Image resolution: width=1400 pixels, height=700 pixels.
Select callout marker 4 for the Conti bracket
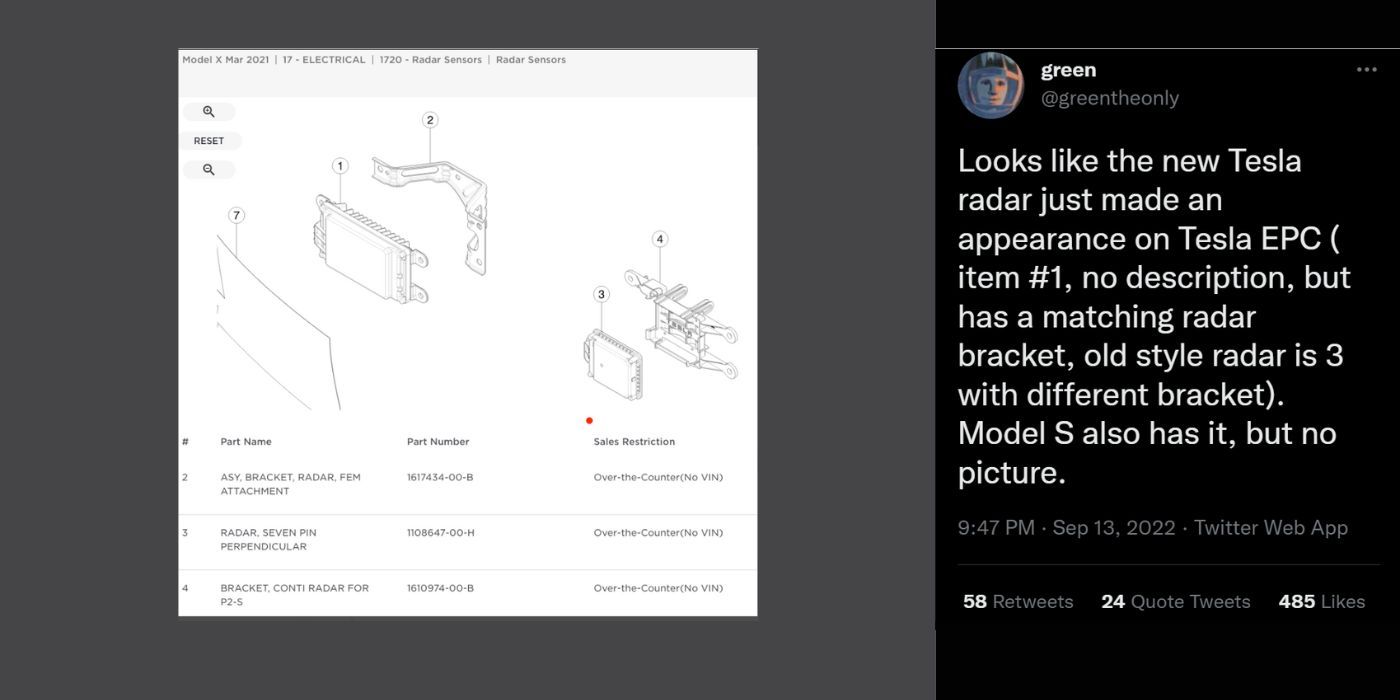point(660,239)
